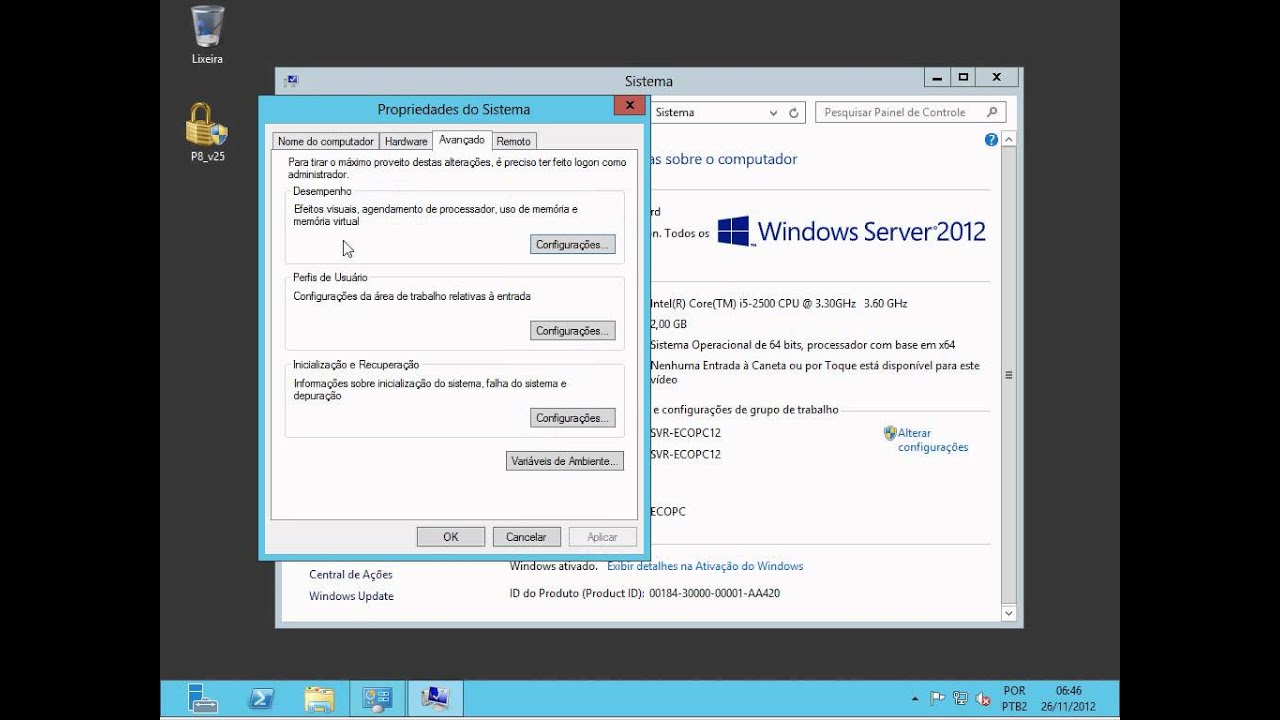1280x720 pixels.
Task: Open the Central de Ações link
Action: (x=351, y=575)
